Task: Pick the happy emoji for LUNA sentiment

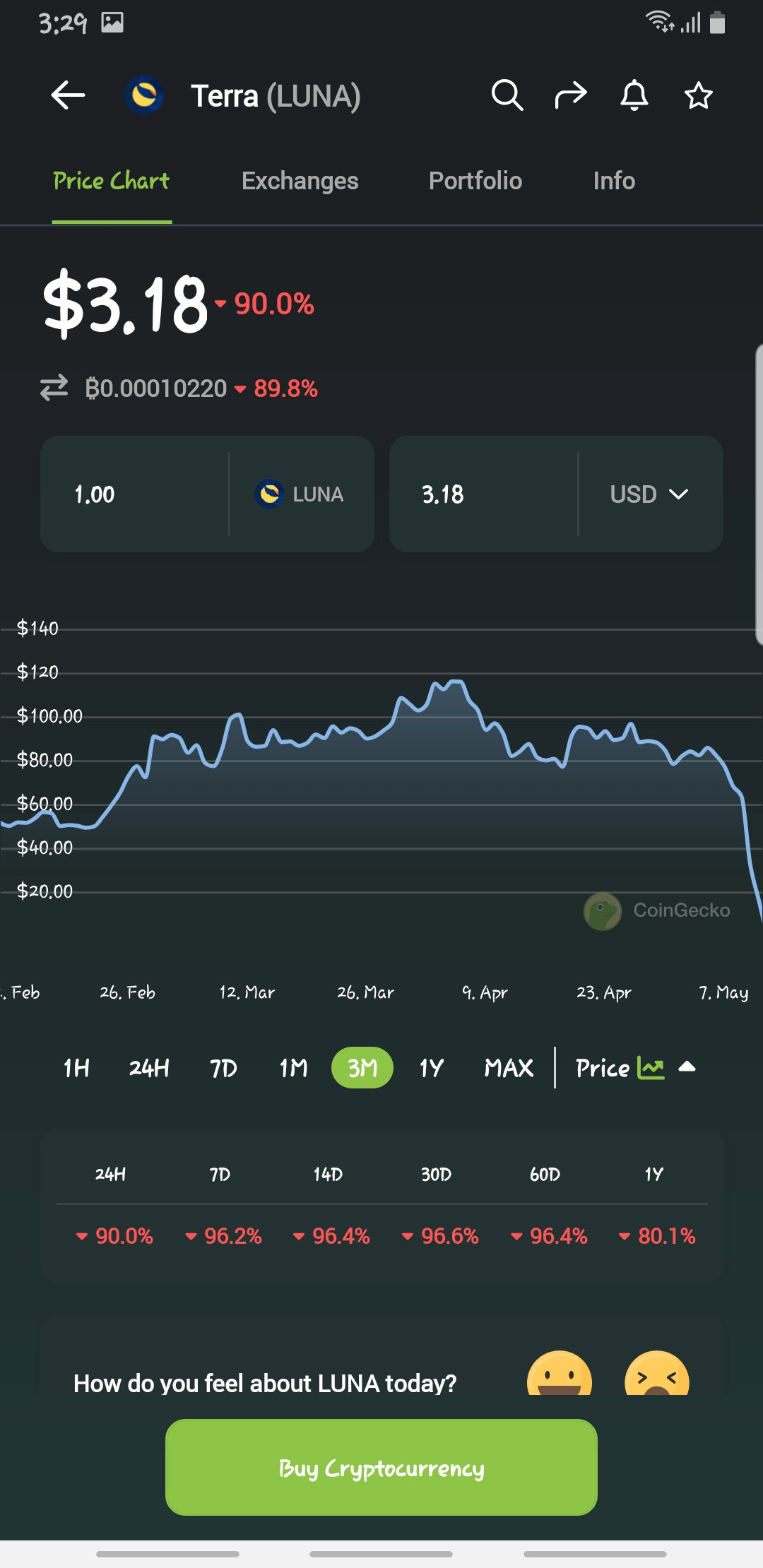Action: pos(560,1373)
